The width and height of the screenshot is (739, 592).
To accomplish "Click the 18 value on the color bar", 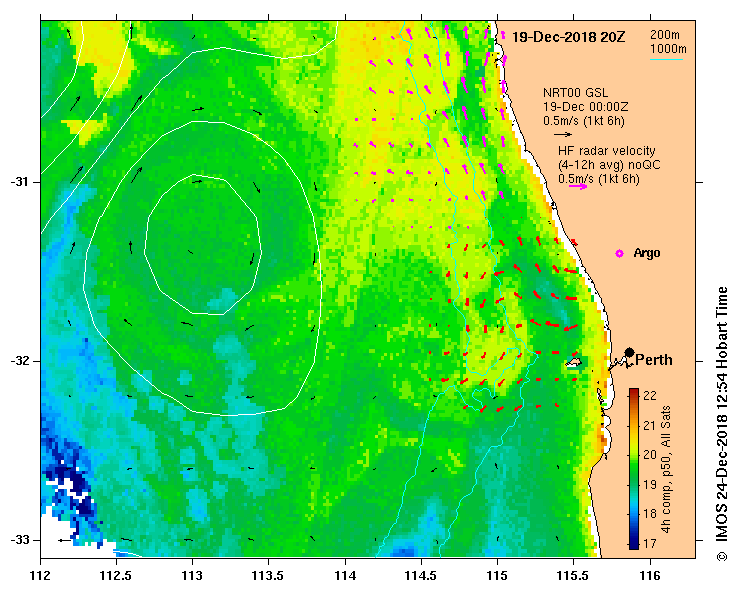I will tap(649, 513).
